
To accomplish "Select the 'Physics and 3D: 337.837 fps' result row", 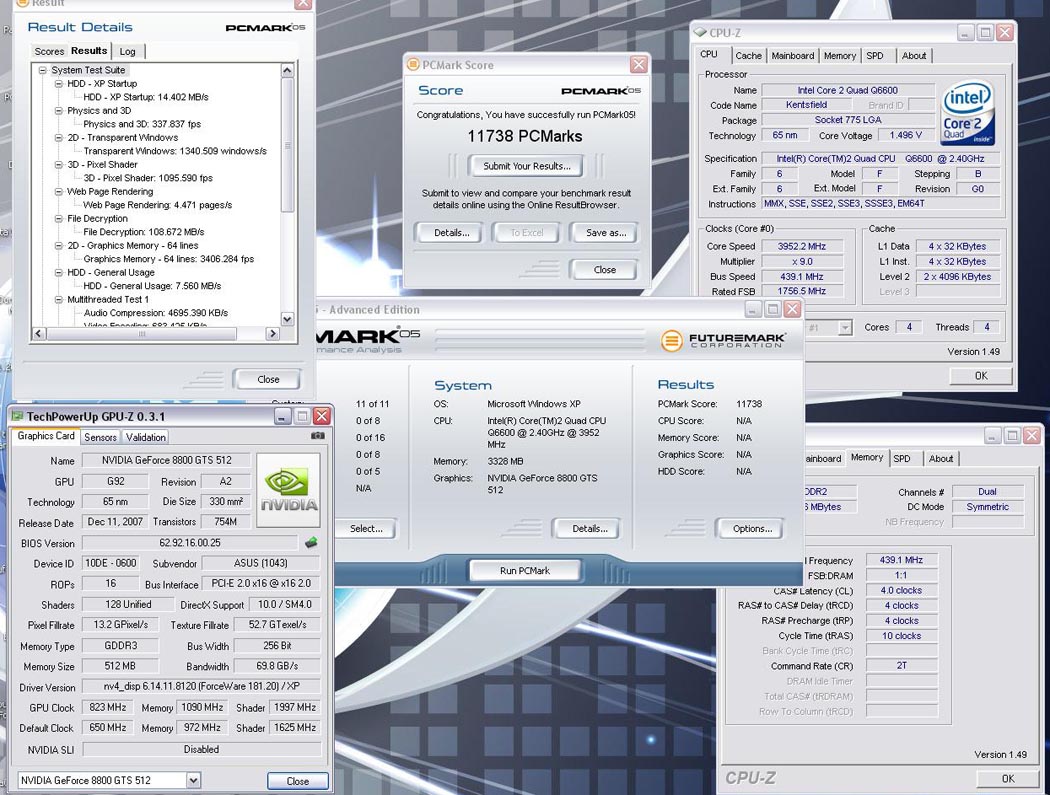I will coord(142,124).
